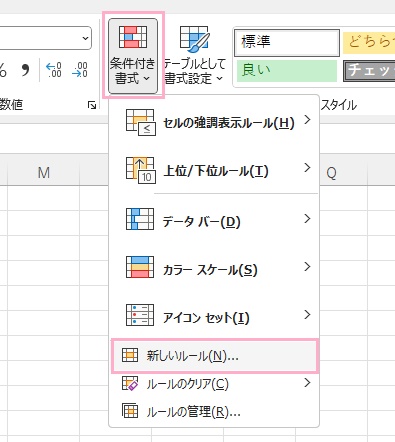This screenshot has height=442, width=395.
Task: Select the 良い cell style
Action: point(287,71)
